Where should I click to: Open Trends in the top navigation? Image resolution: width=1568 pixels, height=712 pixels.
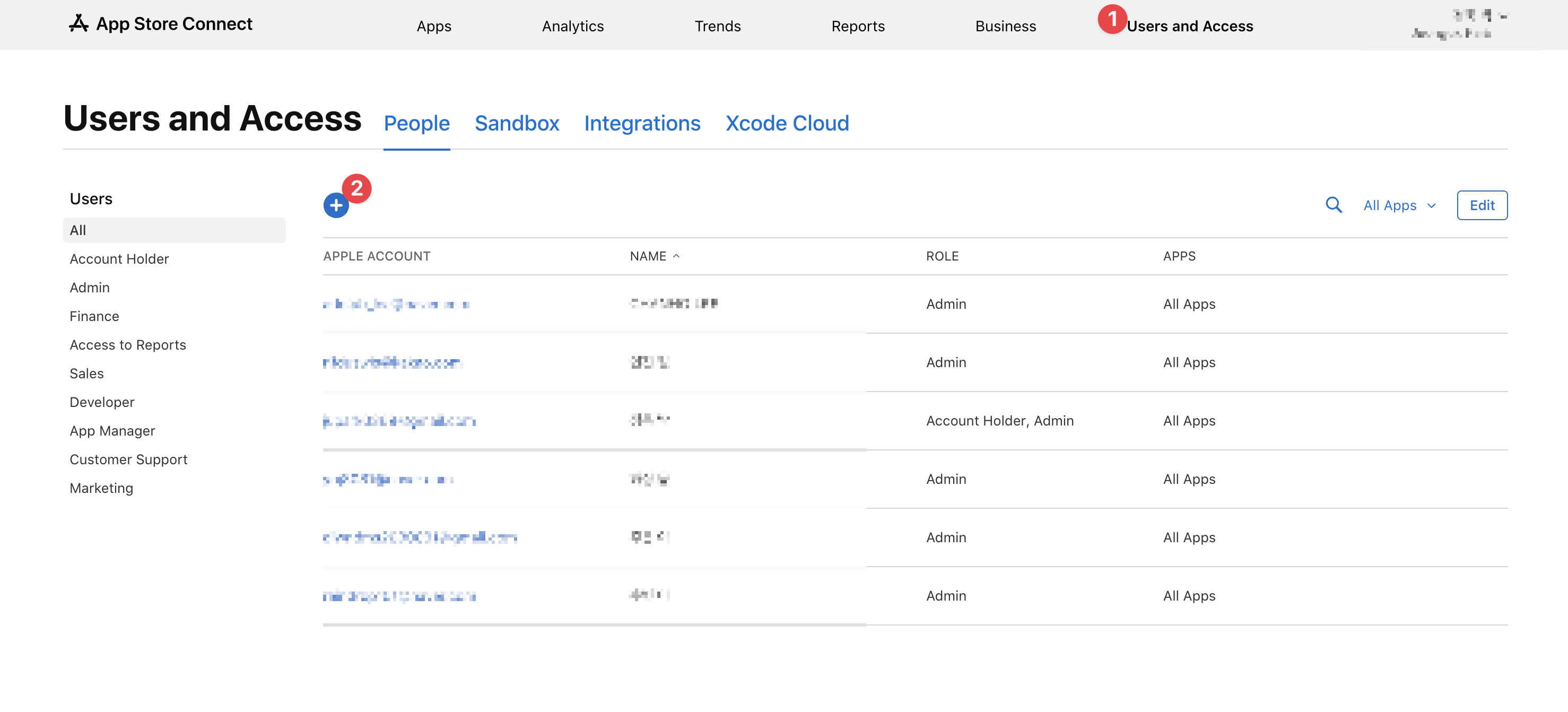[717, 26]
